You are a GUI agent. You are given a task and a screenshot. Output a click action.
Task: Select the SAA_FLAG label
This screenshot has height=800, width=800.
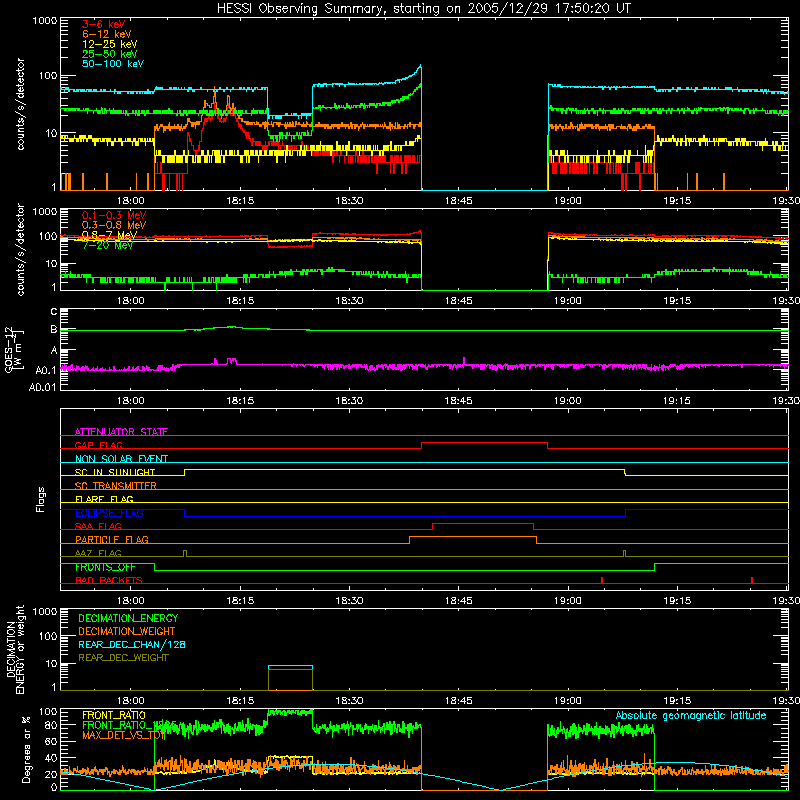tap(98, 526)
